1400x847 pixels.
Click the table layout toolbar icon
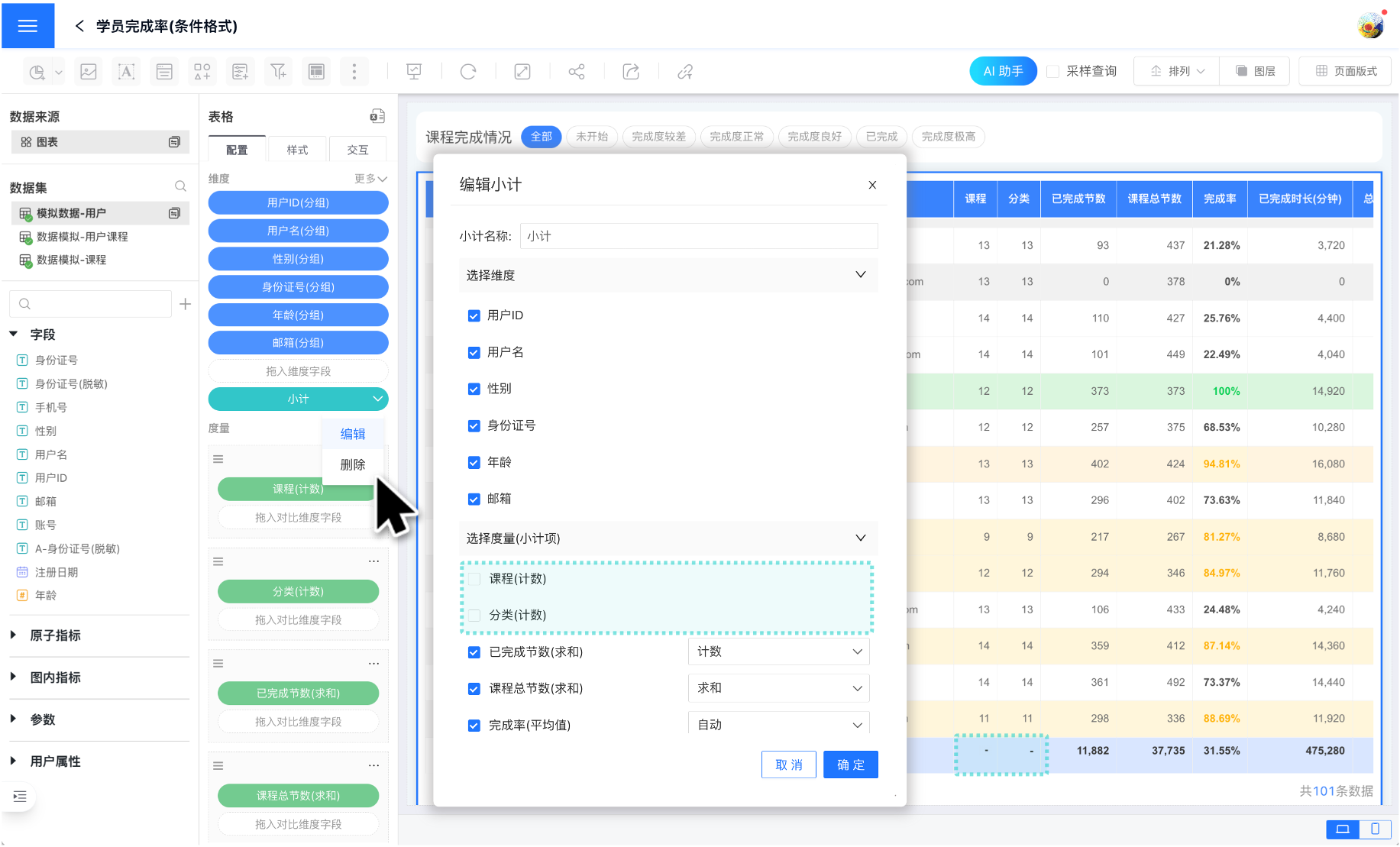316,72
